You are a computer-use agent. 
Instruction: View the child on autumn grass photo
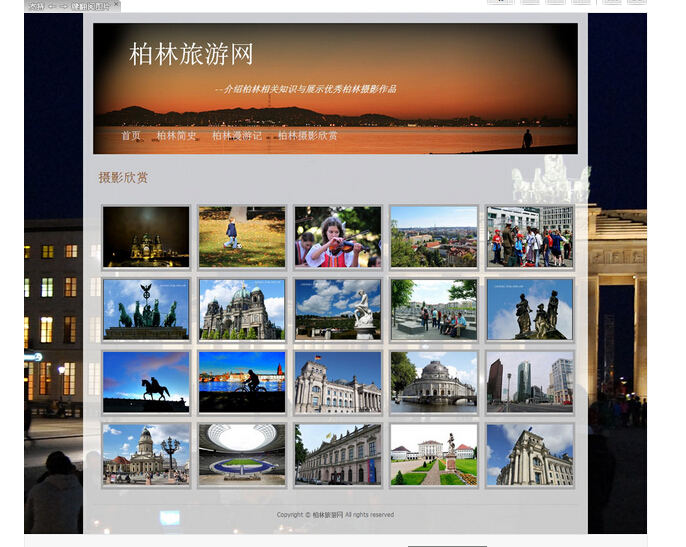(x=242, y=237)
